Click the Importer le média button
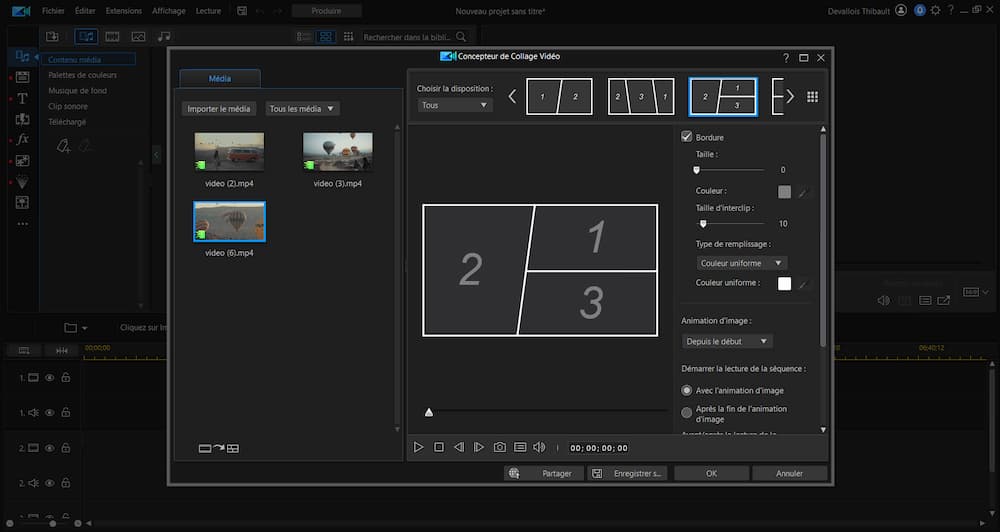Screen dimensions: 1000x532 (x=219, y=109)
